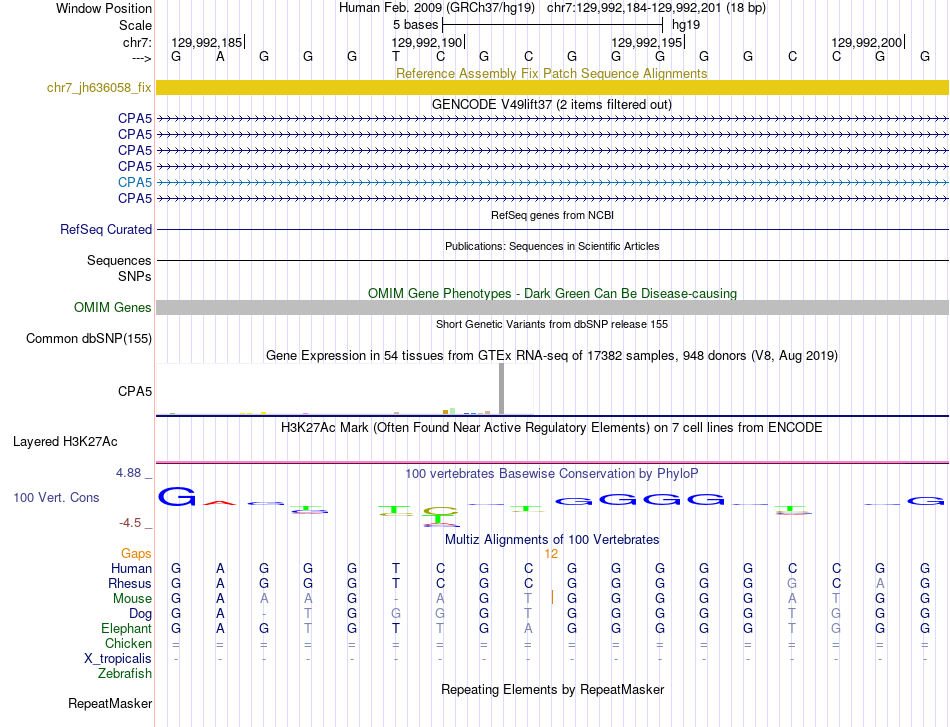This screenshot has height=727, width=950.
Task: Click the gray OMIM Genes bar
Action: coord(552,307)
